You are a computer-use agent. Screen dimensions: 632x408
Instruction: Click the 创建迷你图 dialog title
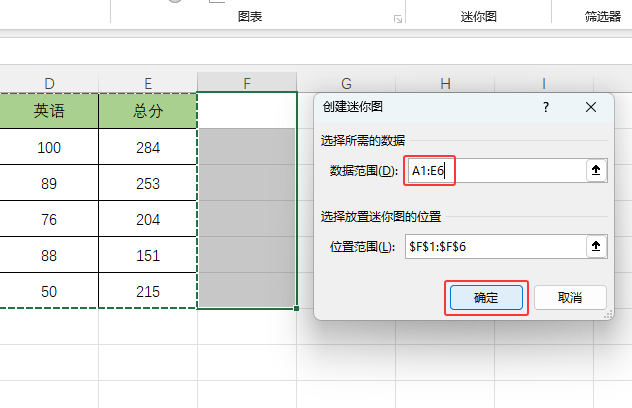[x=353, y=107]
